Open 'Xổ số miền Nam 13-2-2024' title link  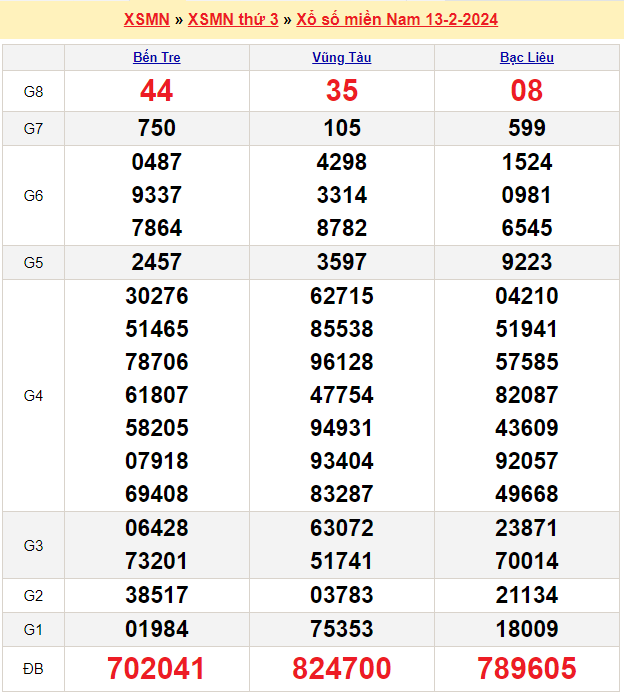[x=397, y=20]
